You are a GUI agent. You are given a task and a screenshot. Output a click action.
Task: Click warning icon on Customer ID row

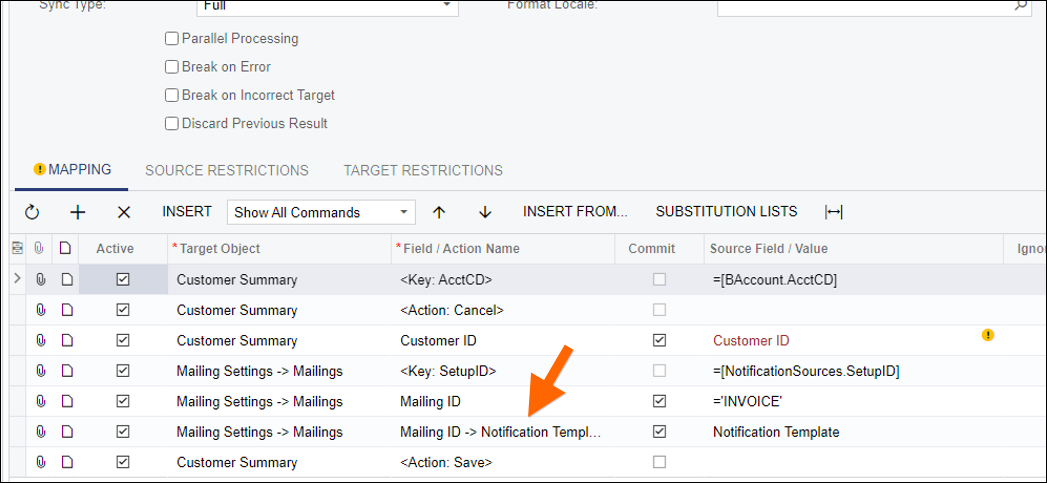tap(988, 335)
